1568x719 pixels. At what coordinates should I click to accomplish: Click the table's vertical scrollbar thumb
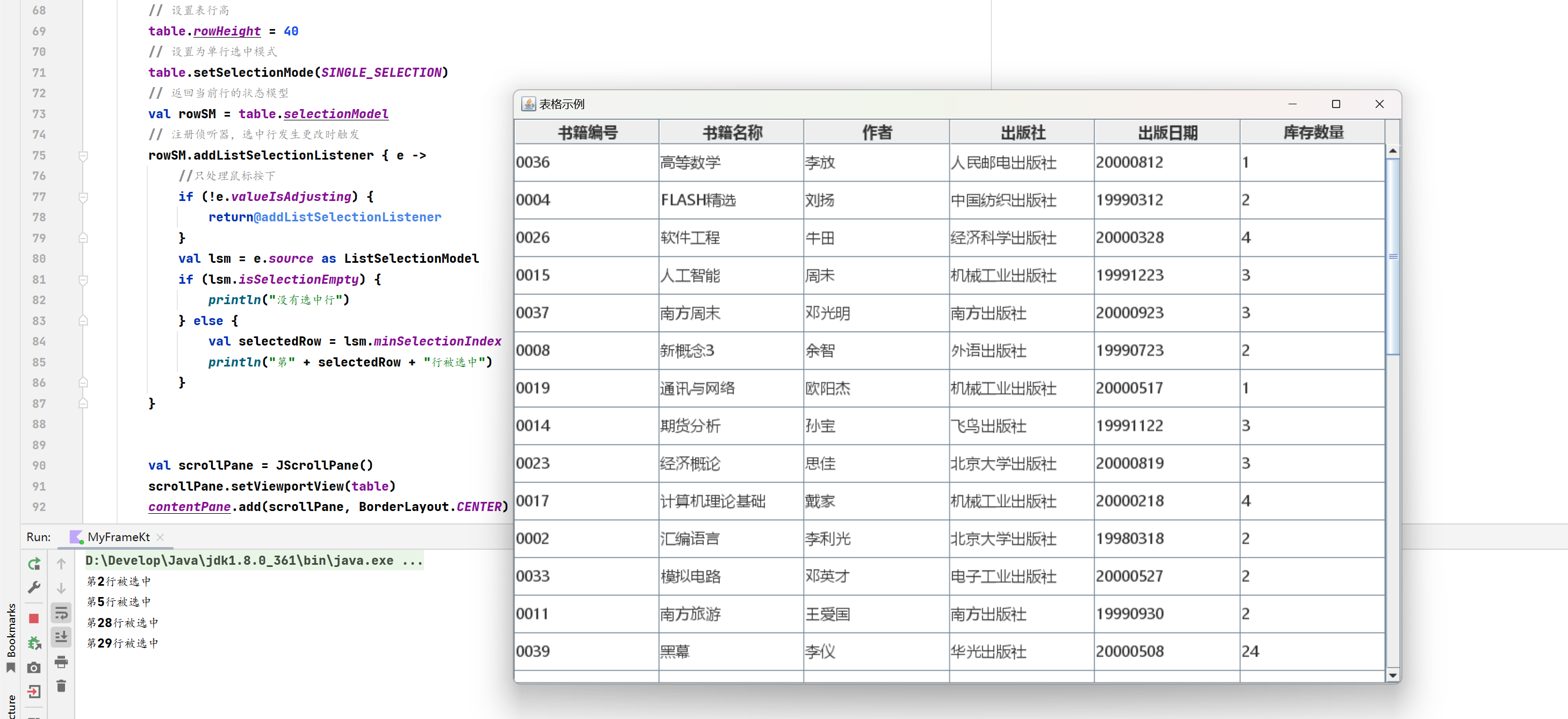[x=1392, y=256]
